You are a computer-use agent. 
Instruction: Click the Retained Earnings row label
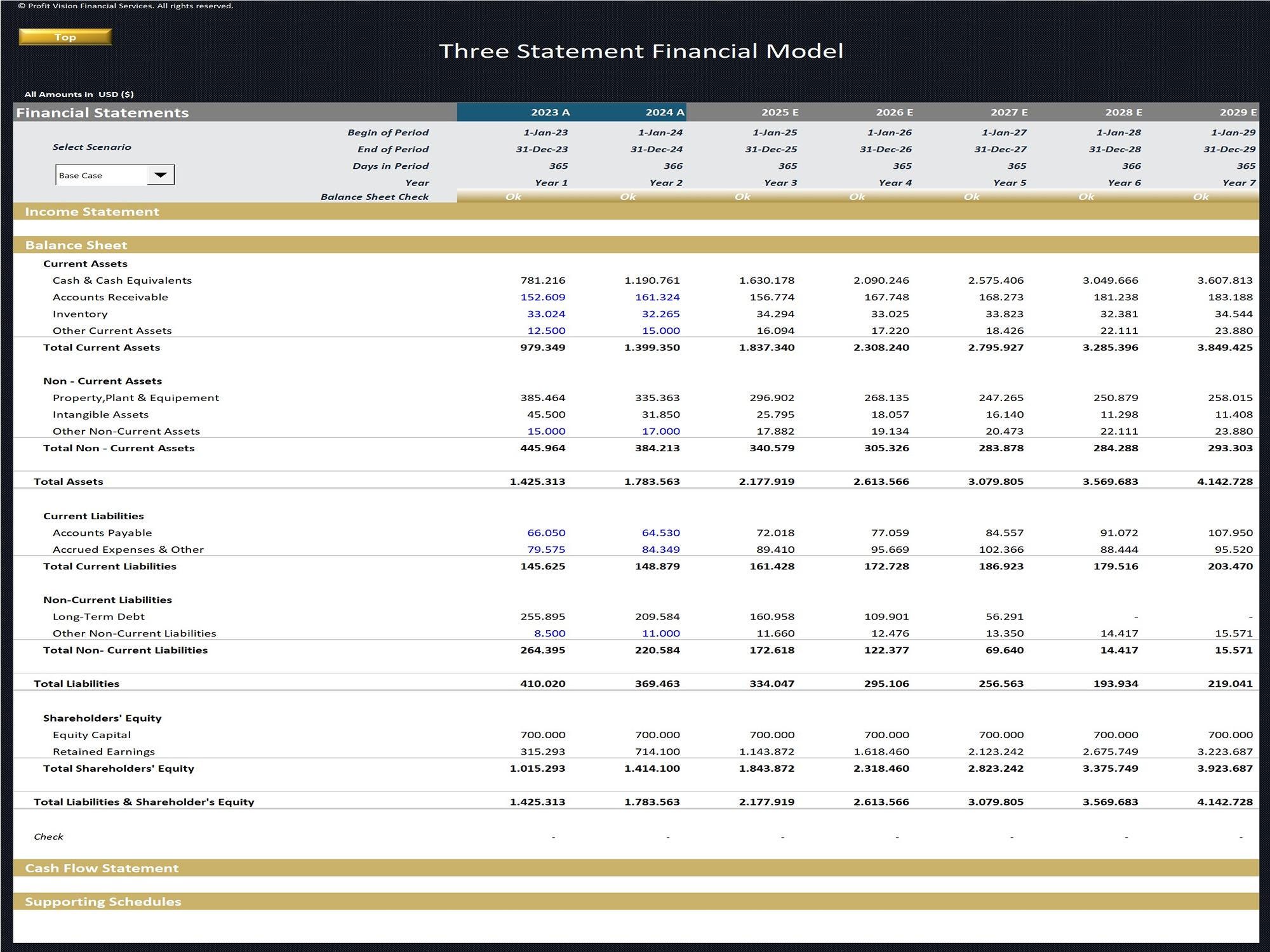click(x=104, y=751)
